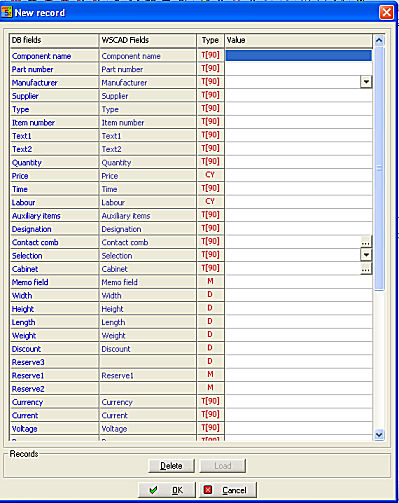Image resolution: width=399 pixels, height=503 pixels.
Task: Click the Time value field
Action: pyautogui.click(x=299, y=189)
